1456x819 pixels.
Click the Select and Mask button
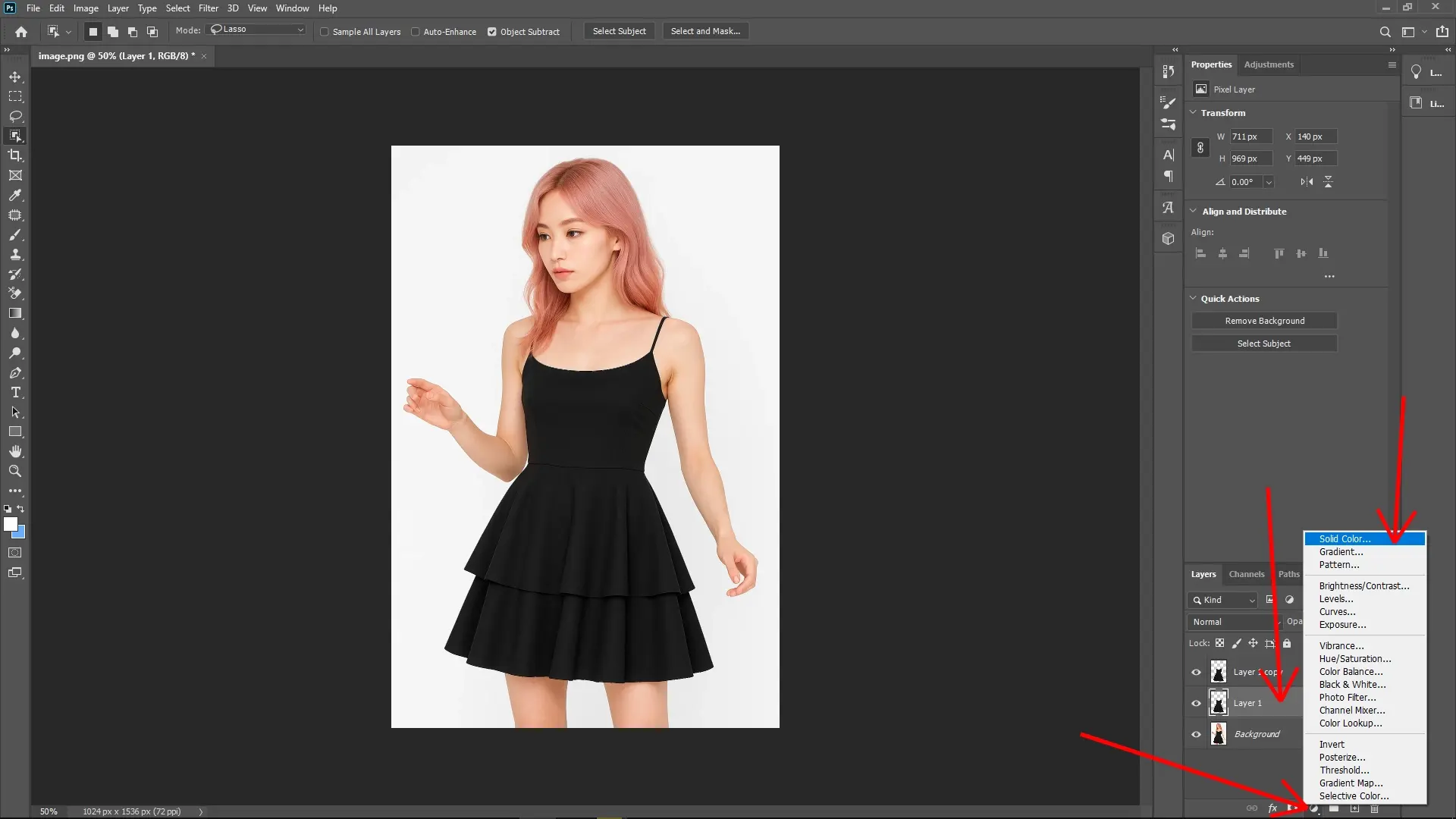click(x=704, y=30)
